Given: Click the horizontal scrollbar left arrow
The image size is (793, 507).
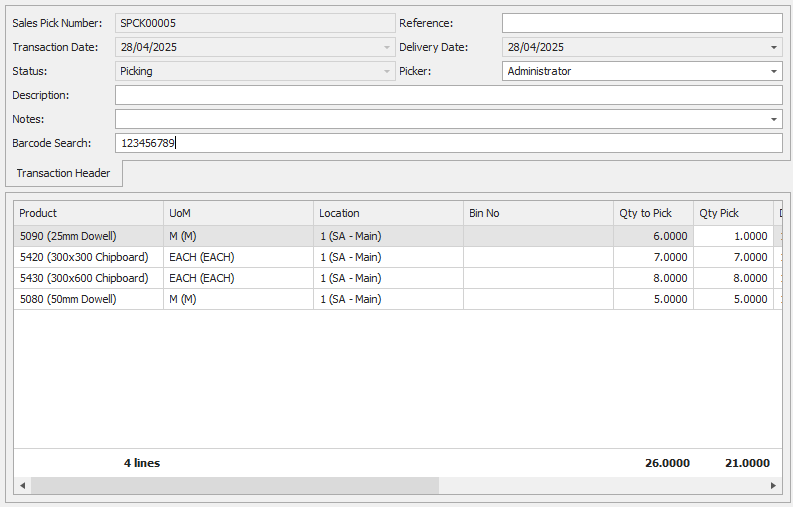Looking at the screenshot, I should 22,485.
